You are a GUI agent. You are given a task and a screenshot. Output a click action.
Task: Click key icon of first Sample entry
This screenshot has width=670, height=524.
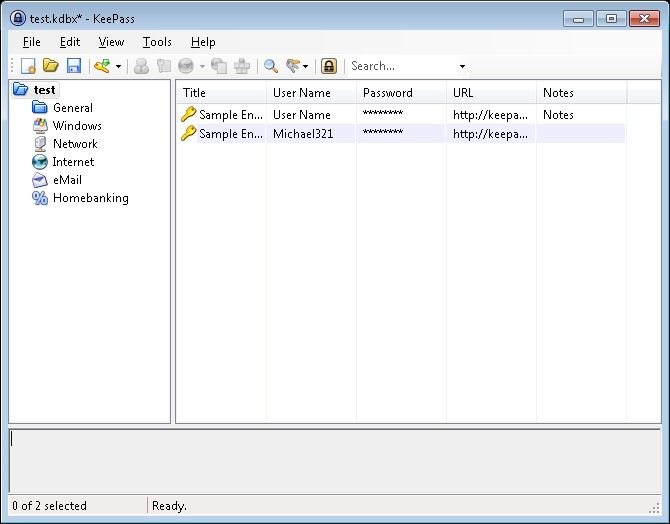click(188, 115)
